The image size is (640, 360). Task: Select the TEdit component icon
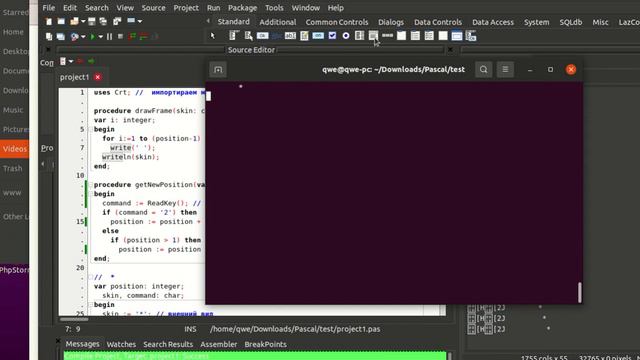[290, 36]
